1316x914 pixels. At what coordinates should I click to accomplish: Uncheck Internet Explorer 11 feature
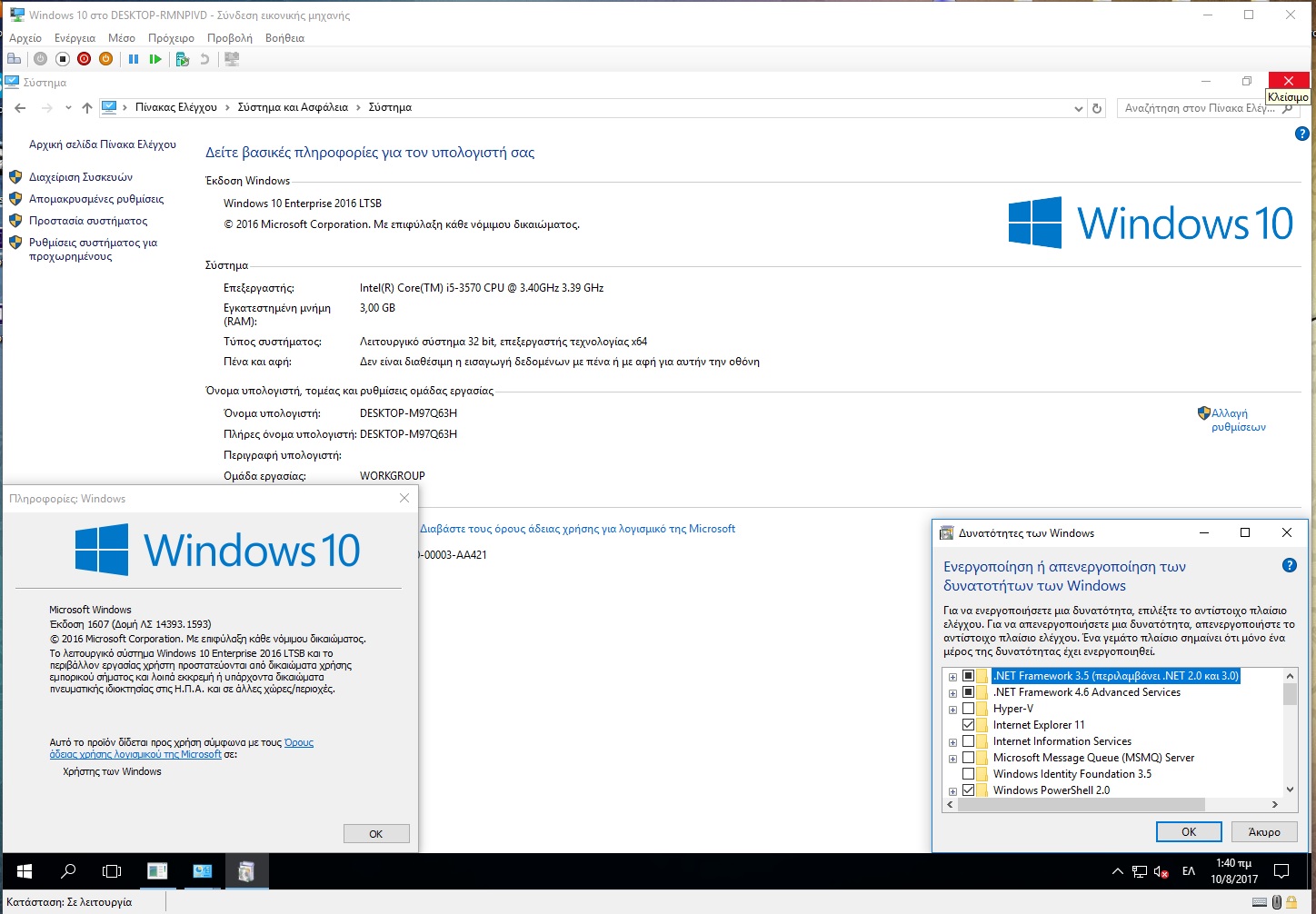pos(968,725)
